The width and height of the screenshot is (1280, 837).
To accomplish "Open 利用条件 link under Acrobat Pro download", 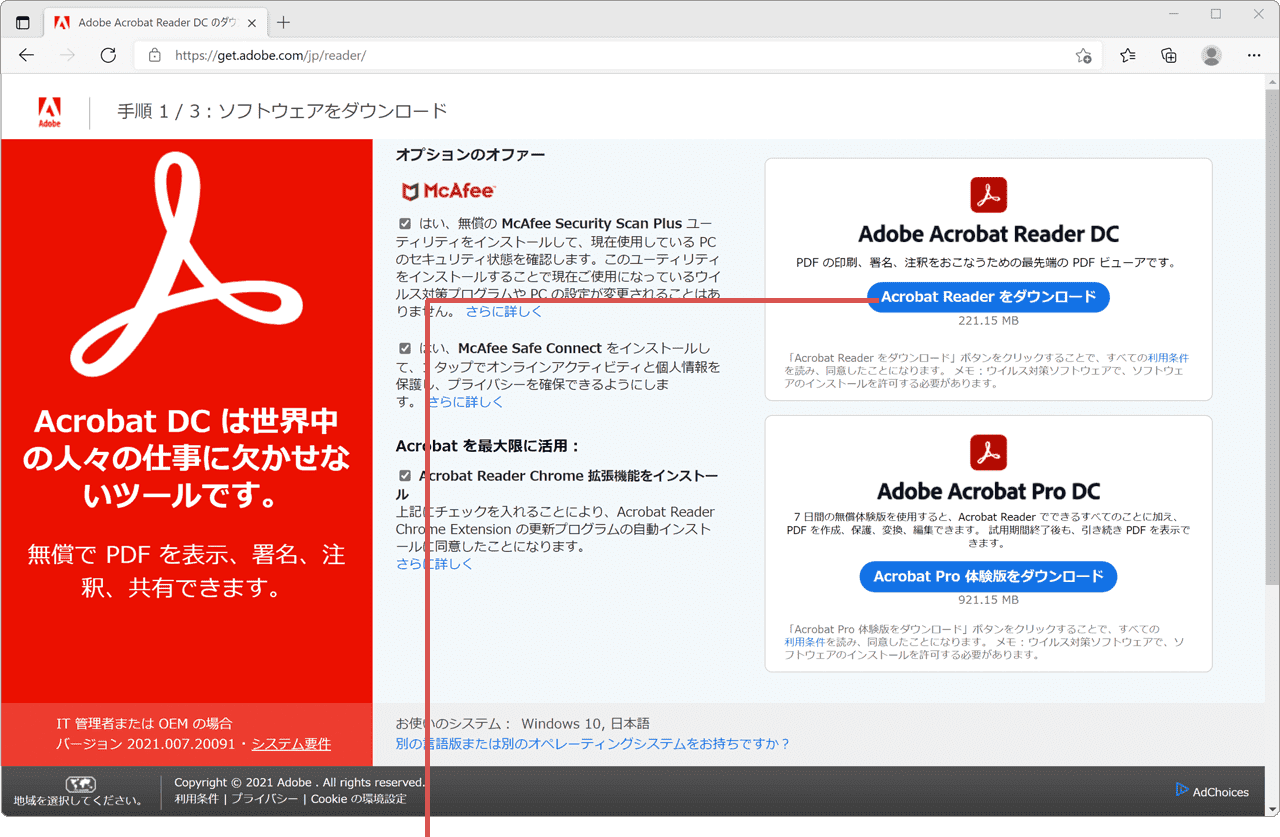I will [x=806, y=642].
